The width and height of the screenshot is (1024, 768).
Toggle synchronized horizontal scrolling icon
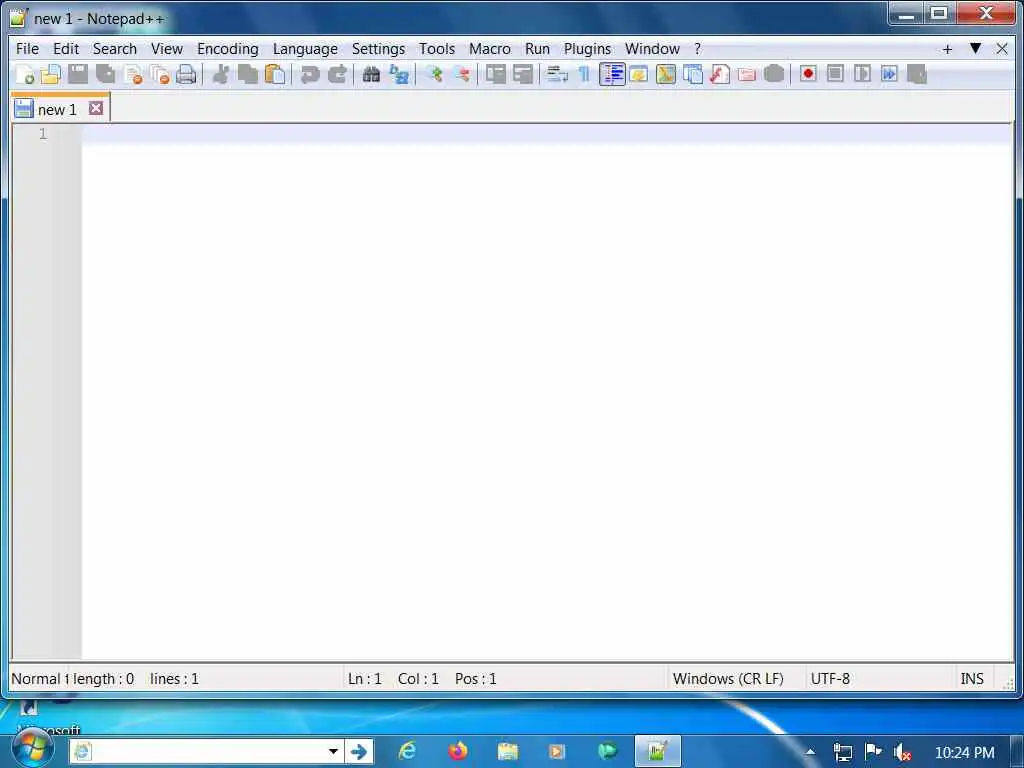[523, 74]
